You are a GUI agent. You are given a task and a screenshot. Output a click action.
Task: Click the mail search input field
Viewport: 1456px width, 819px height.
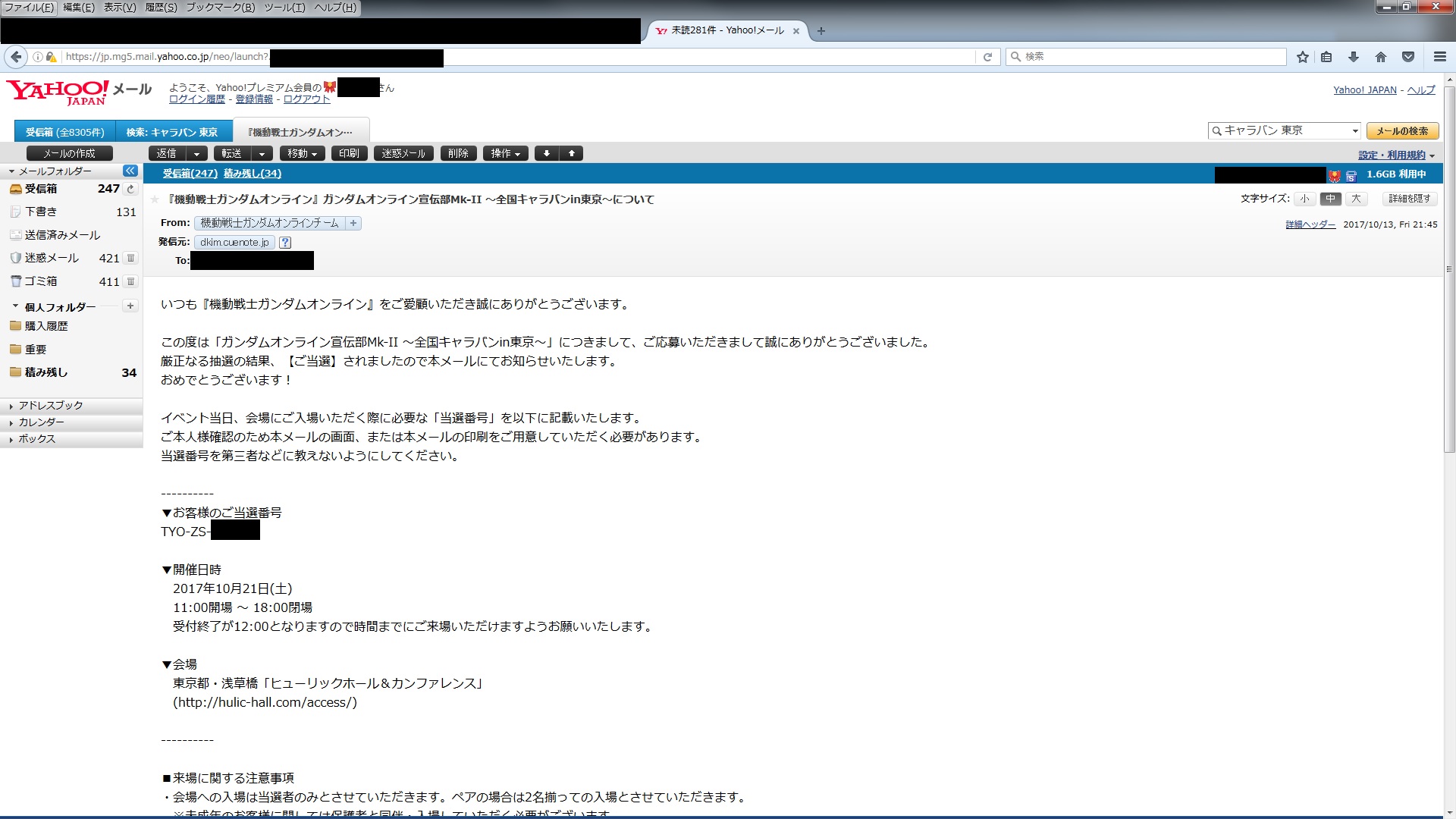click(x=1282, y=130)
